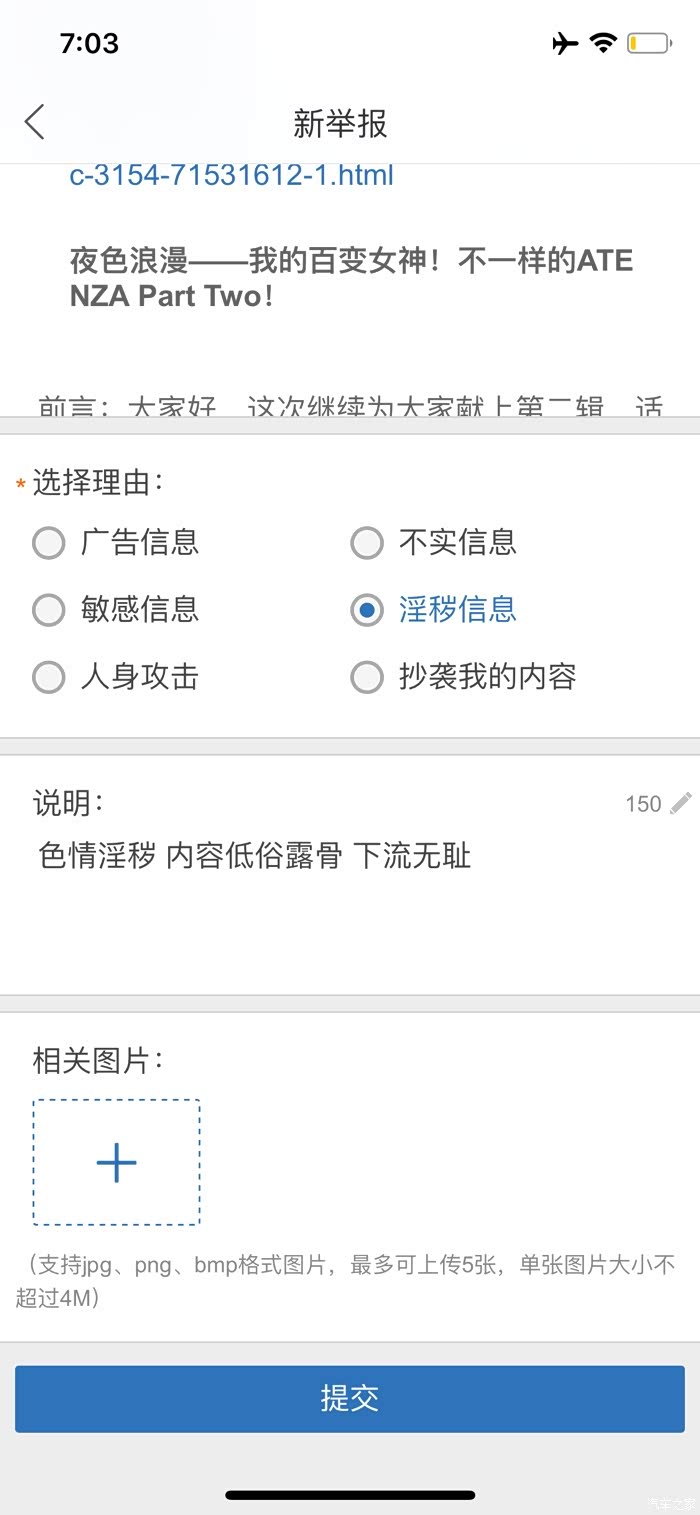
Task: Select the 淫秽信息 radio option
Action: (x=367, y=610)
